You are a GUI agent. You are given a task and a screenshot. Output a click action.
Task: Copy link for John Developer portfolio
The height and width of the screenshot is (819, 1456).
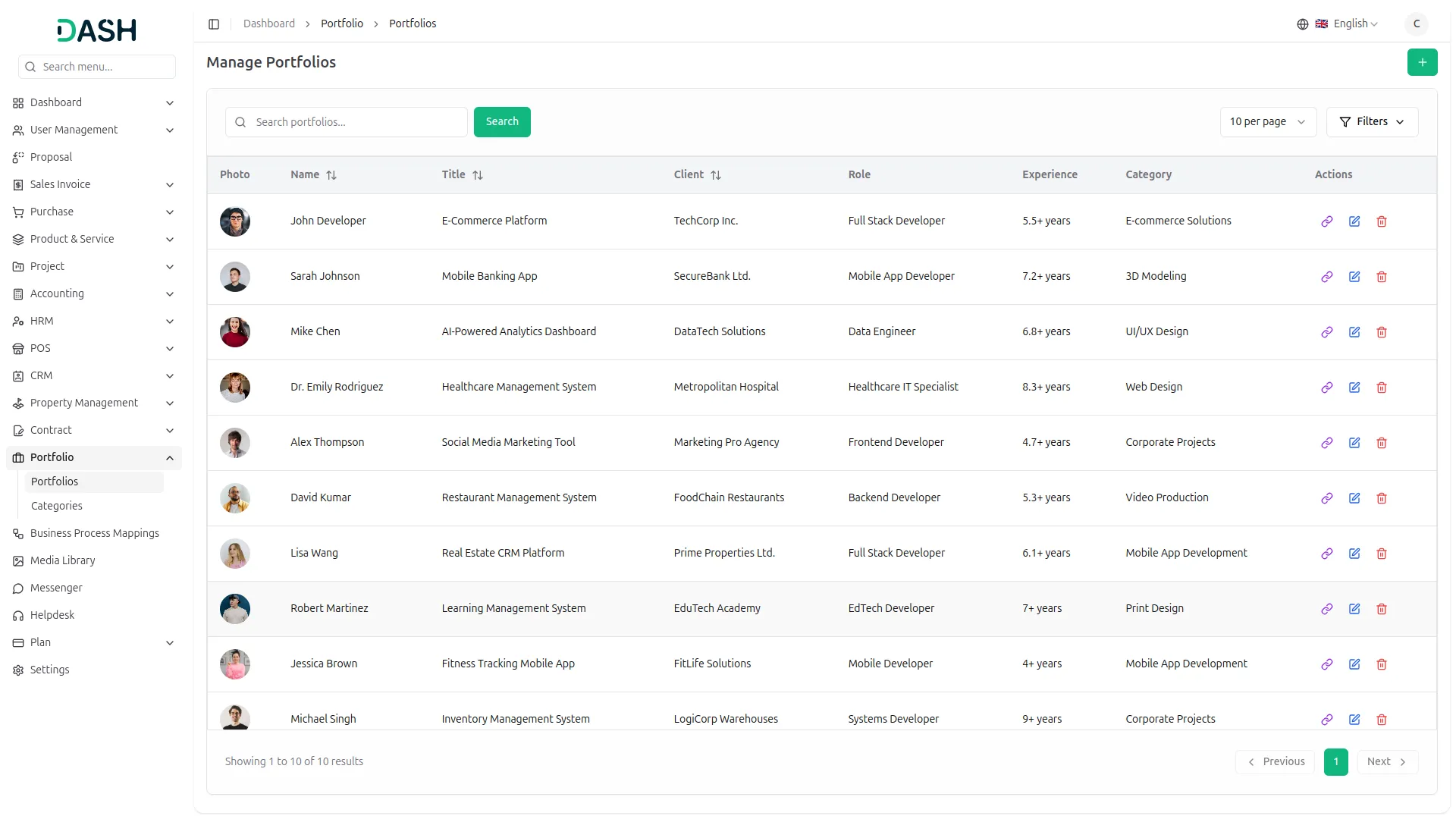tap(1326, 221)
